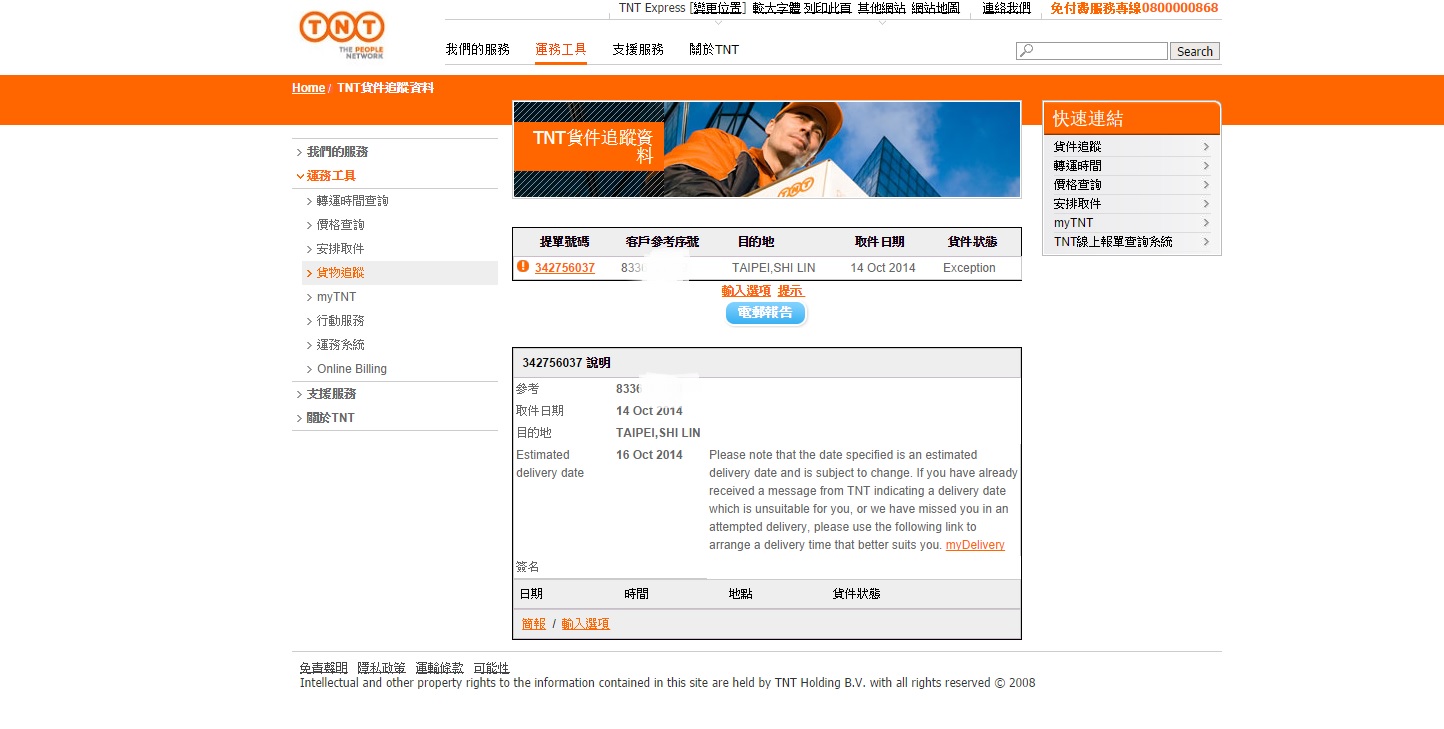Select 價格查詢 in the sidebar
Viewport: 1444px width, 729px height.
[x=340, y=225]
